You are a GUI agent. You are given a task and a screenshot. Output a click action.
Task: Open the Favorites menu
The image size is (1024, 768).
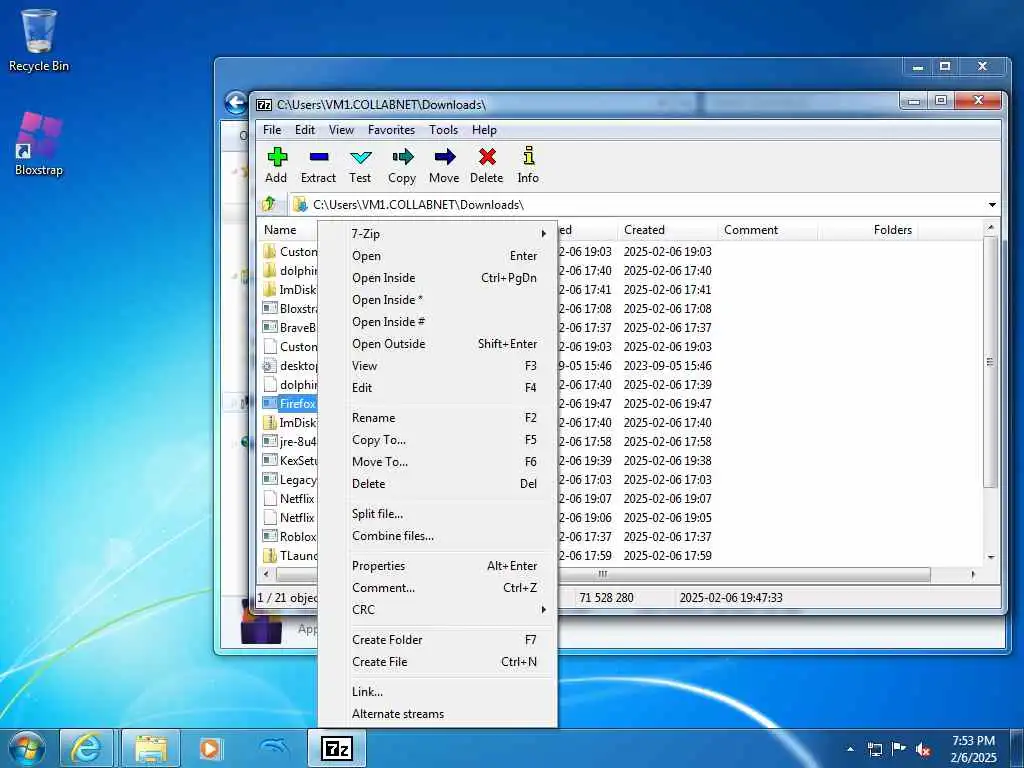[391, 130]
